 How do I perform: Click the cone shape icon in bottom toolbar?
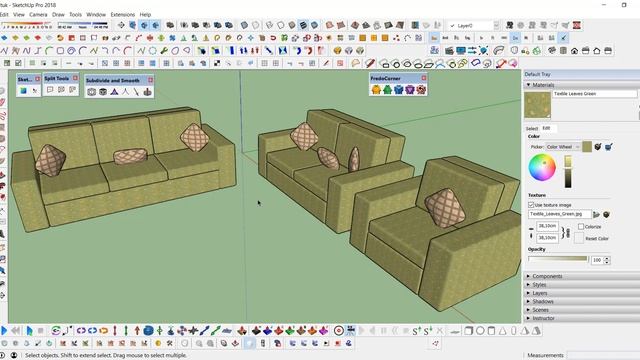point(502,331)
